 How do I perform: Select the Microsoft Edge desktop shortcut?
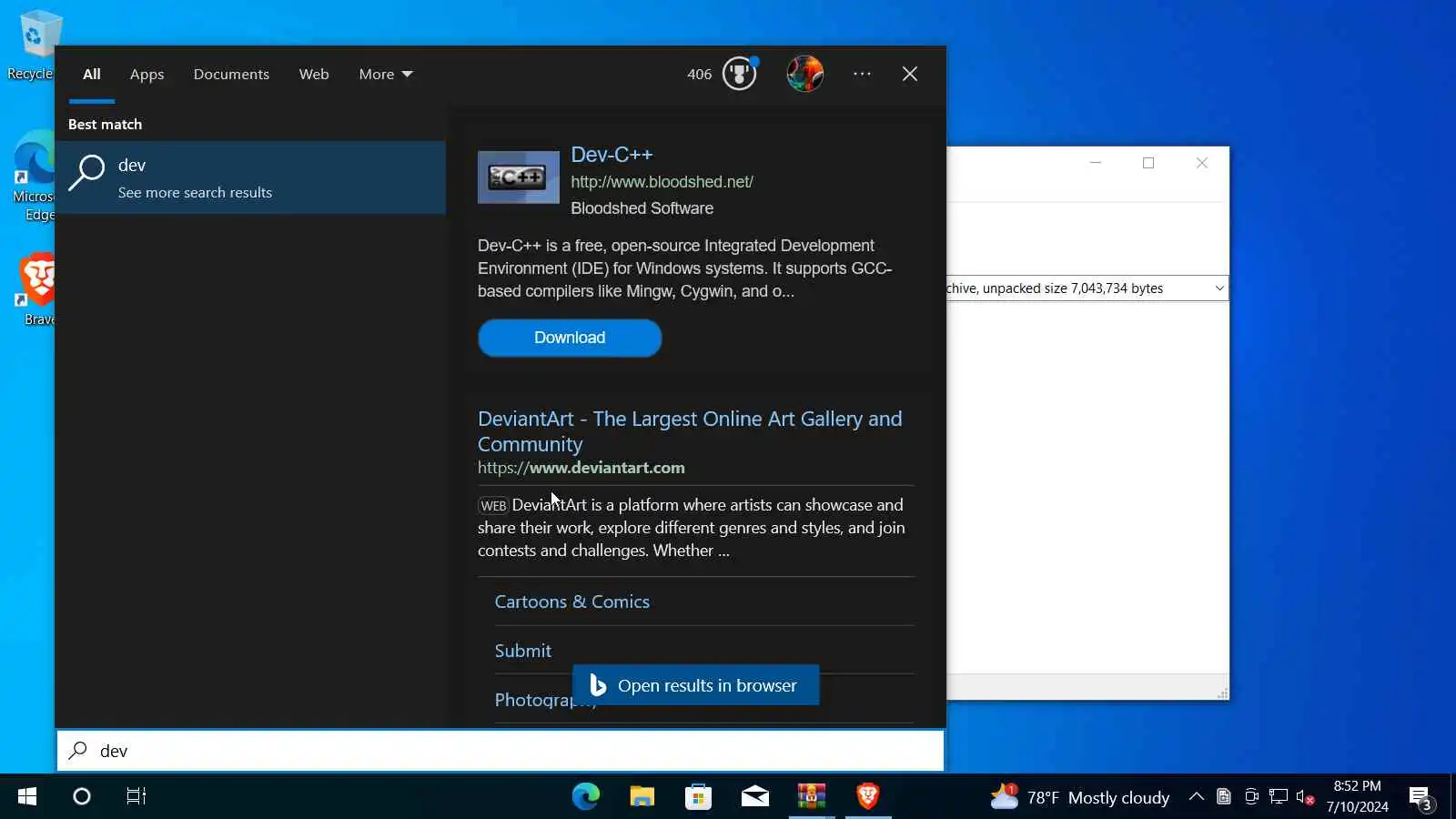coord(35,177)
